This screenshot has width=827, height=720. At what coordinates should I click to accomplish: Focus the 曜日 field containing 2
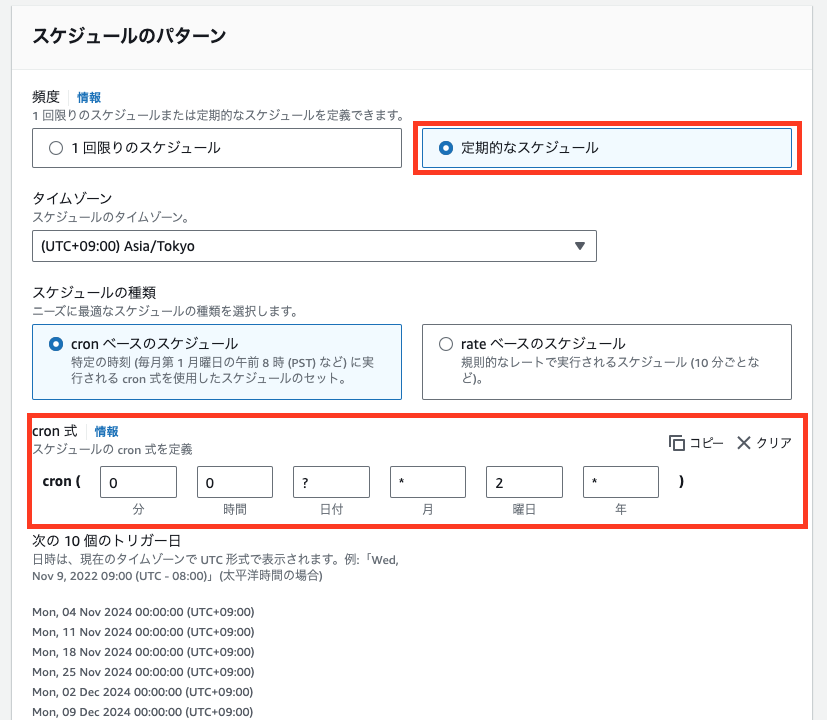coord(524,482)
